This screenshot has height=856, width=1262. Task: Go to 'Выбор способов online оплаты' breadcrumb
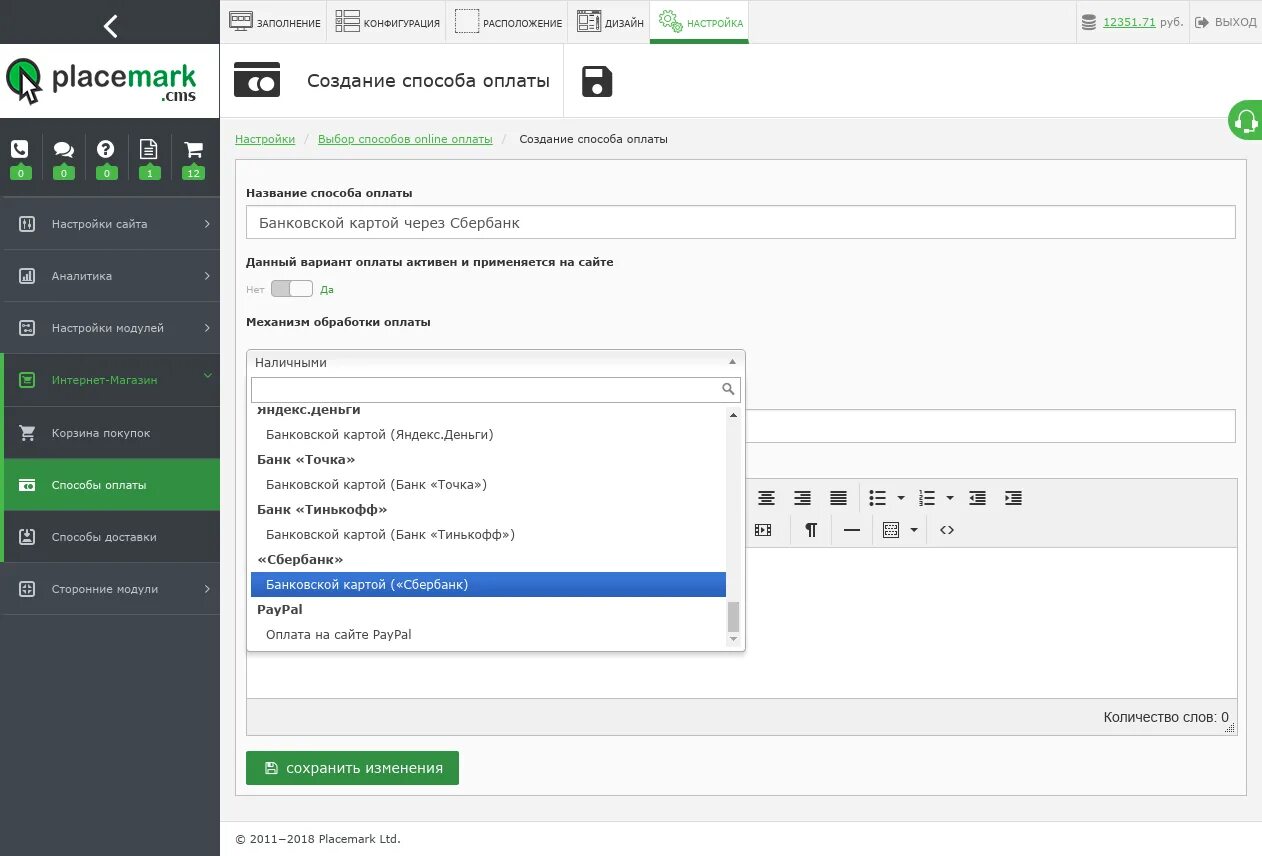click(x=405, y=139)
